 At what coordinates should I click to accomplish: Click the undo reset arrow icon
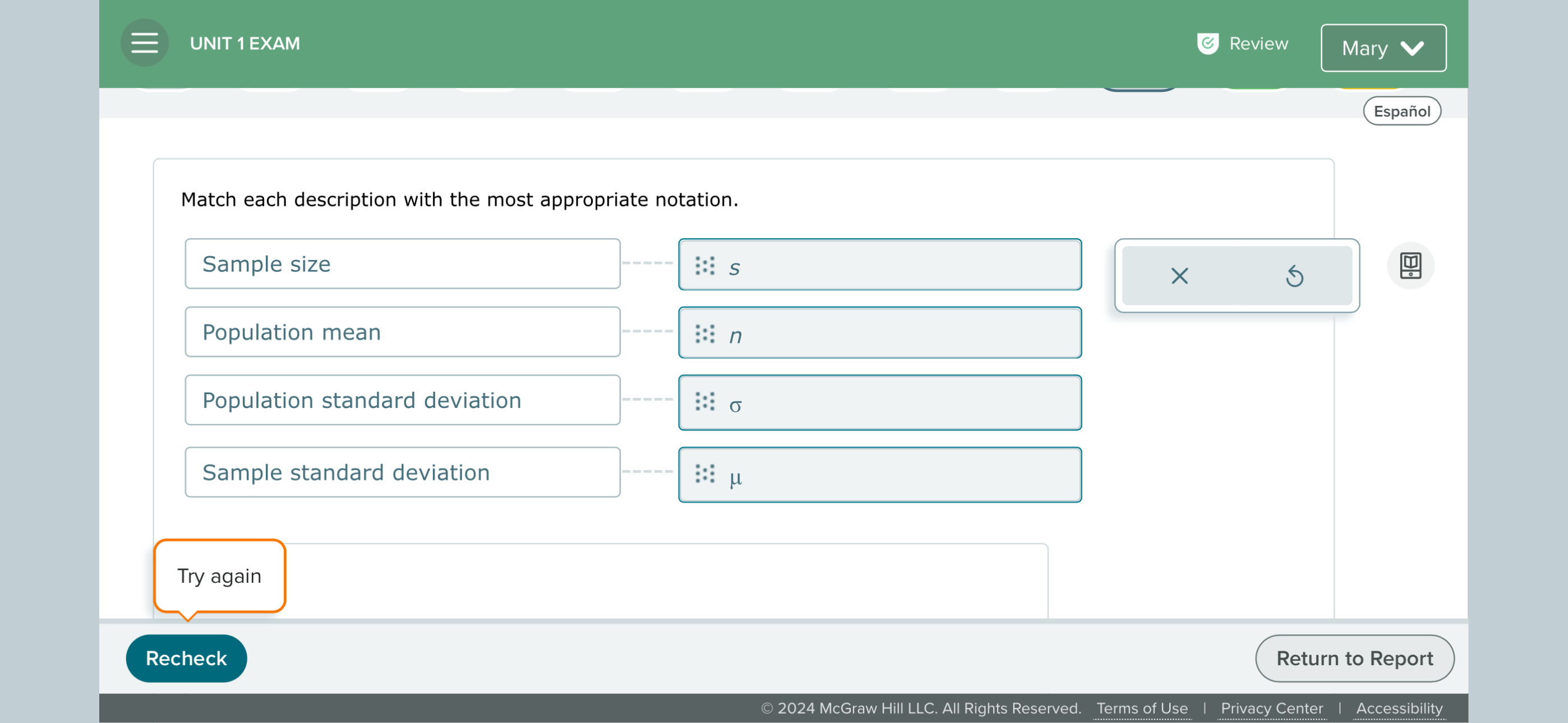[1294, 276]
